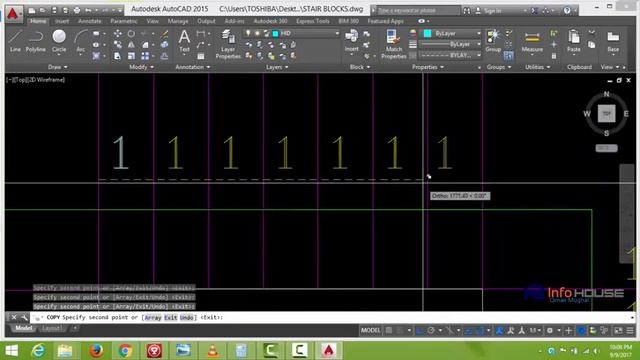Viewport: 640px width, 360px height.
Task: Click the Insert block icon
Action: (351, 41)
